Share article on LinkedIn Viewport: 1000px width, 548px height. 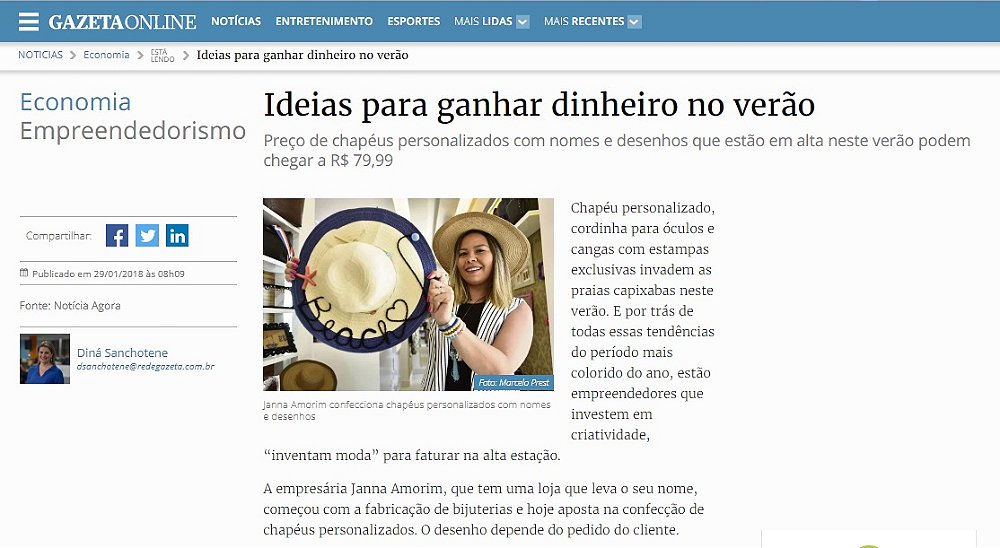177,235
